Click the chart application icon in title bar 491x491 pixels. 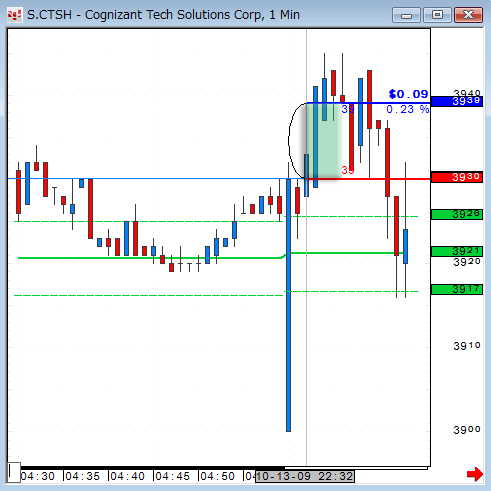pos(14,15)
